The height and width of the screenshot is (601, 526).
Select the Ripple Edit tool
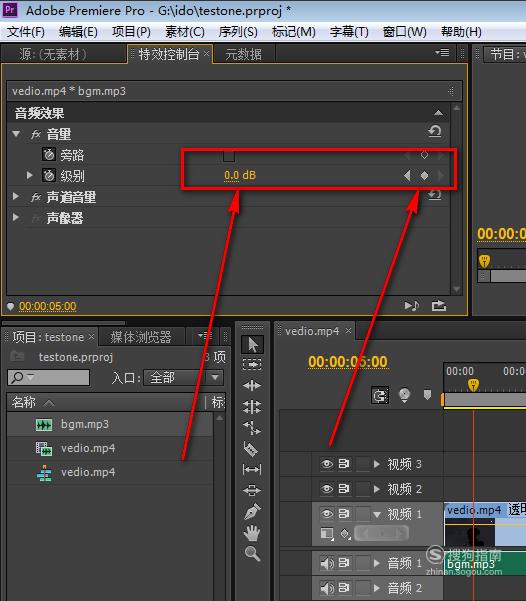252,385
